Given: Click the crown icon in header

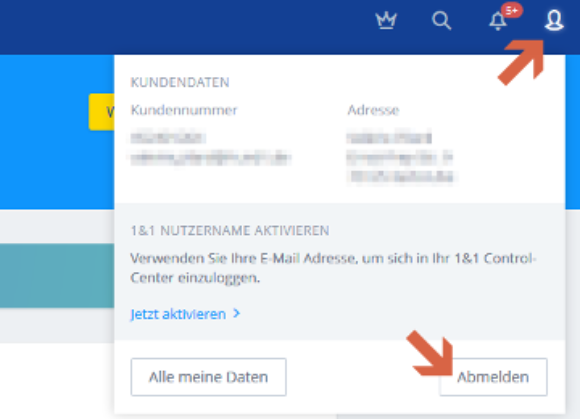Looking at the screenshot, I should pyautogui.click(x=386, y=20).
